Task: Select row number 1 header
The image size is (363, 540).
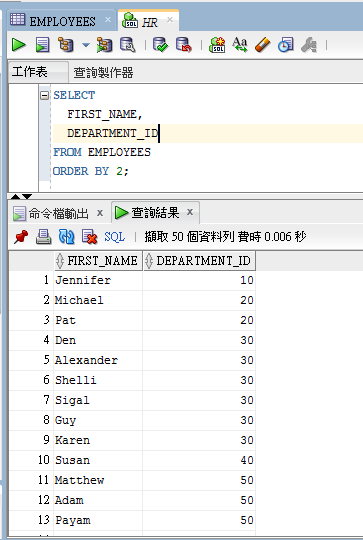Action: pos(32,280)
